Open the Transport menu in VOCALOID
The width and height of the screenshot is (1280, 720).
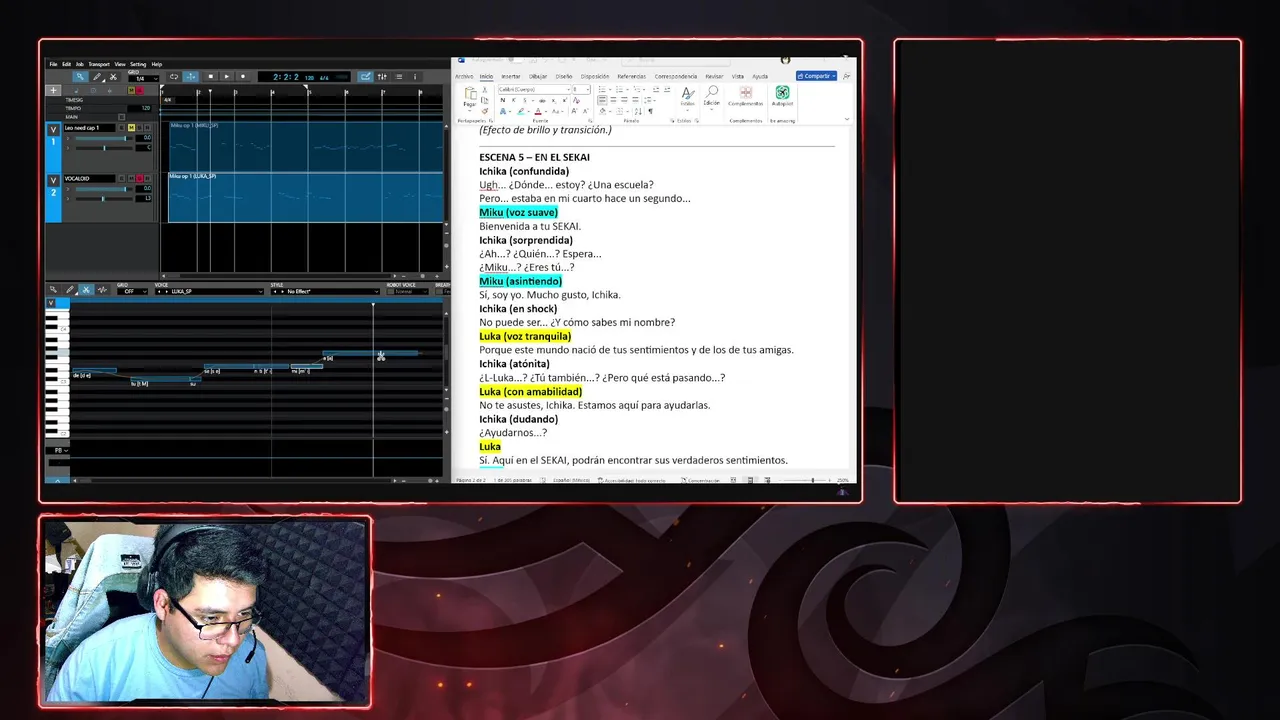[99, 64]
